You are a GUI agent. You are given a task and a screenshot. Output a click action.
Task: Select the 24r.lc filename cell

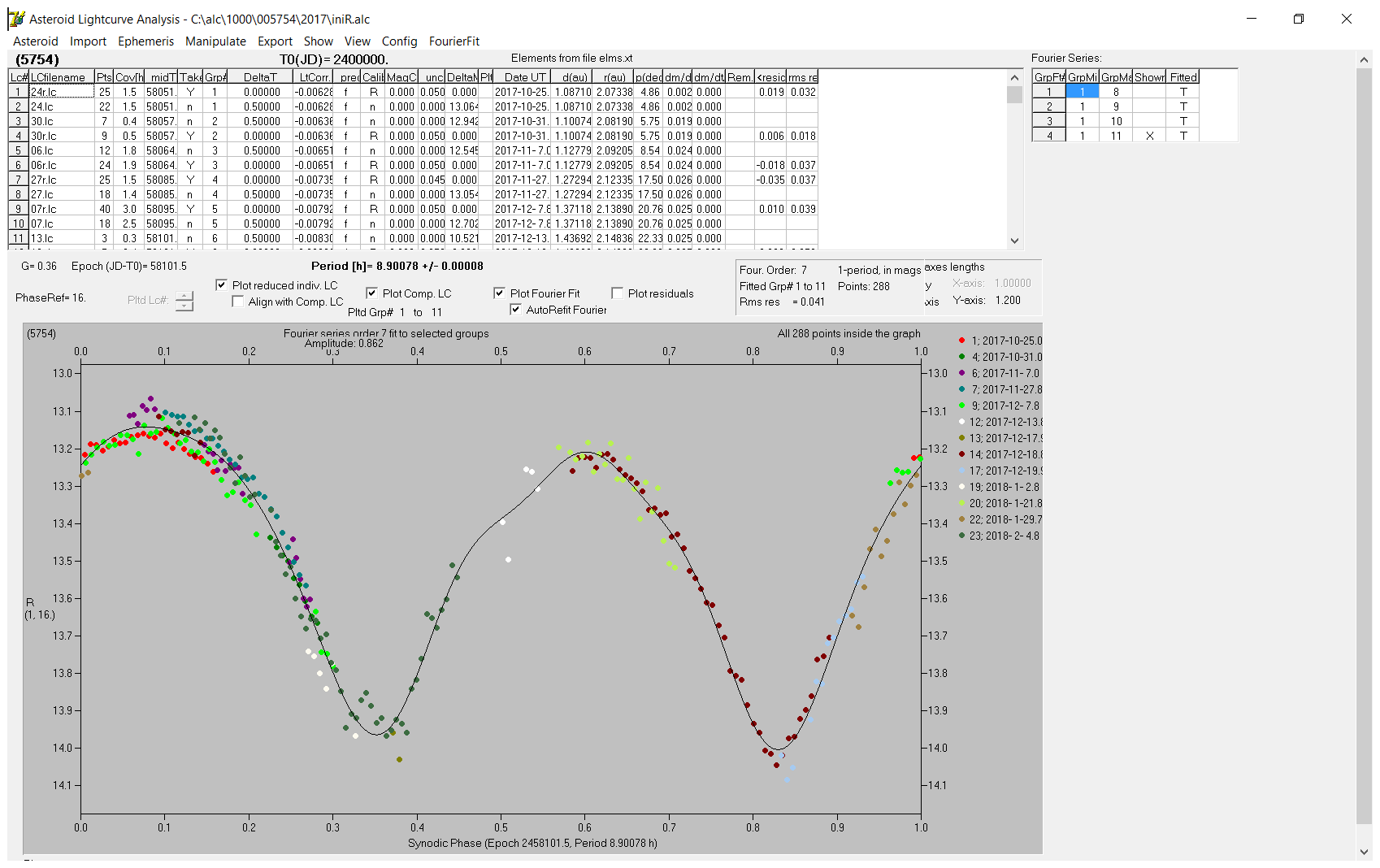tap(62, 92)
